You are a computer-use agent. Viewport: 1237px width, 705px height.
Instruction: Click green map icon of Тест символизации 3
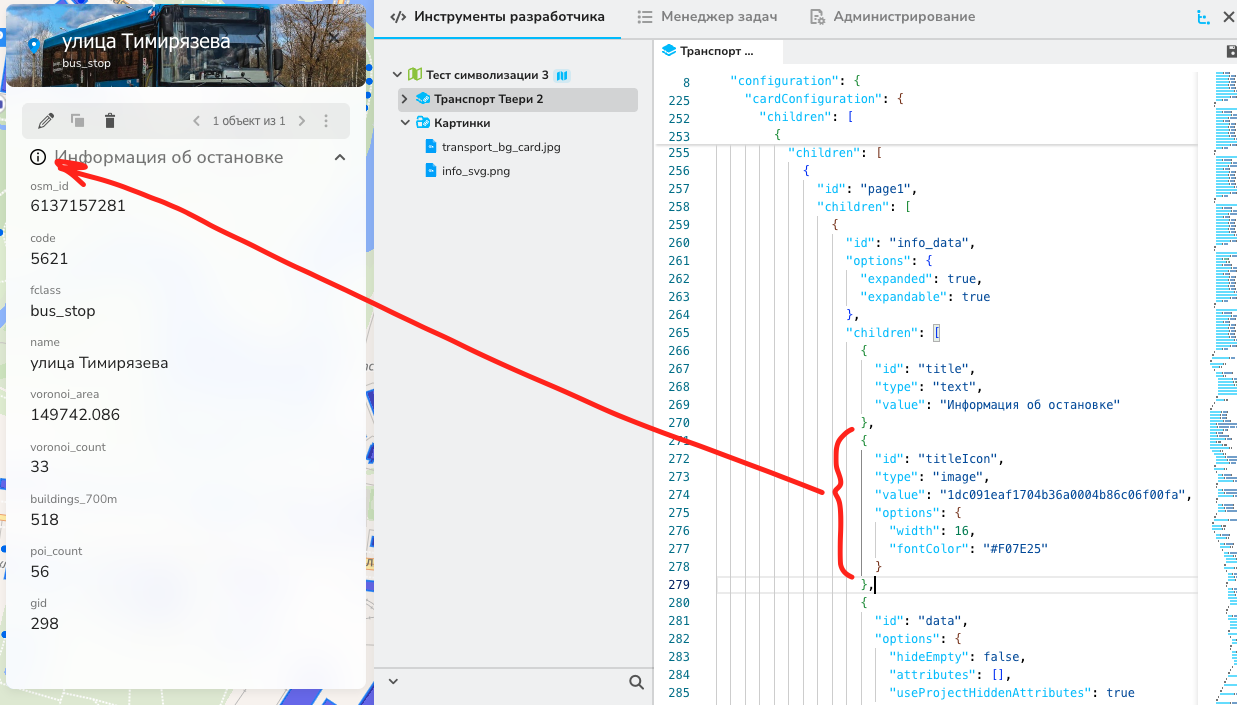[414, 75]
